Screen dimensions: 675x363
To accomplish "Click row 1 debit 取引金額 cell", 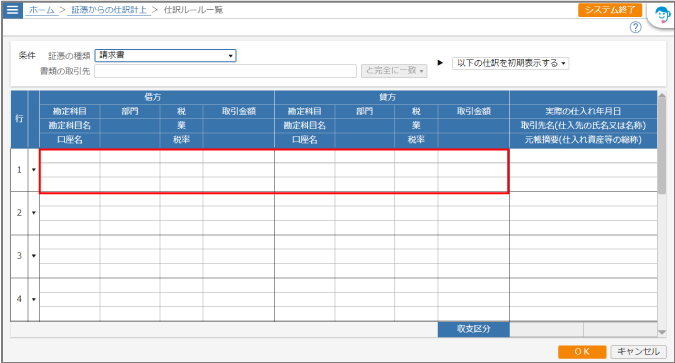I will 238,156.
